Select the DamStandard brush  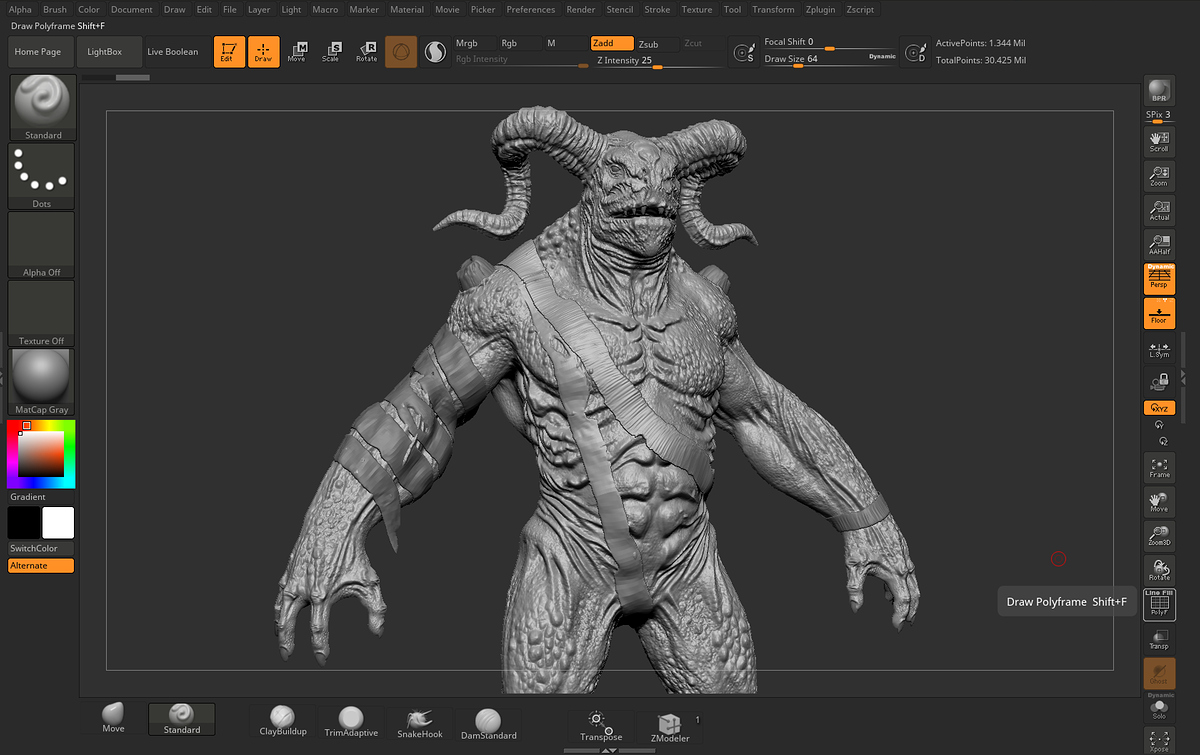click(x=488, y=721)
